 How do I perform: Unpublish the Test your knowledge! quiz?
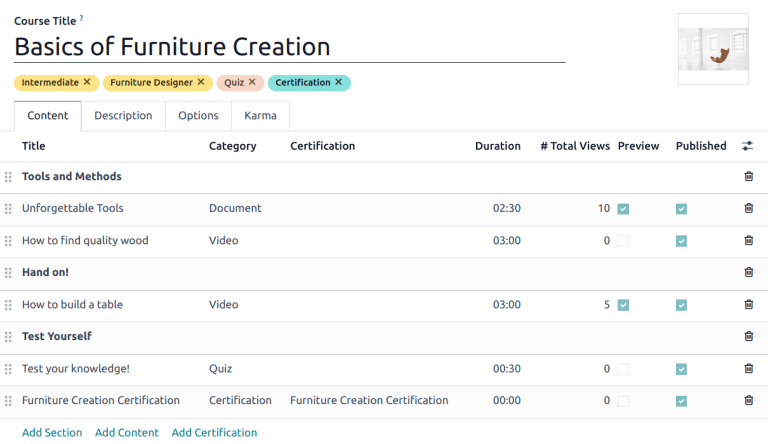681,369
